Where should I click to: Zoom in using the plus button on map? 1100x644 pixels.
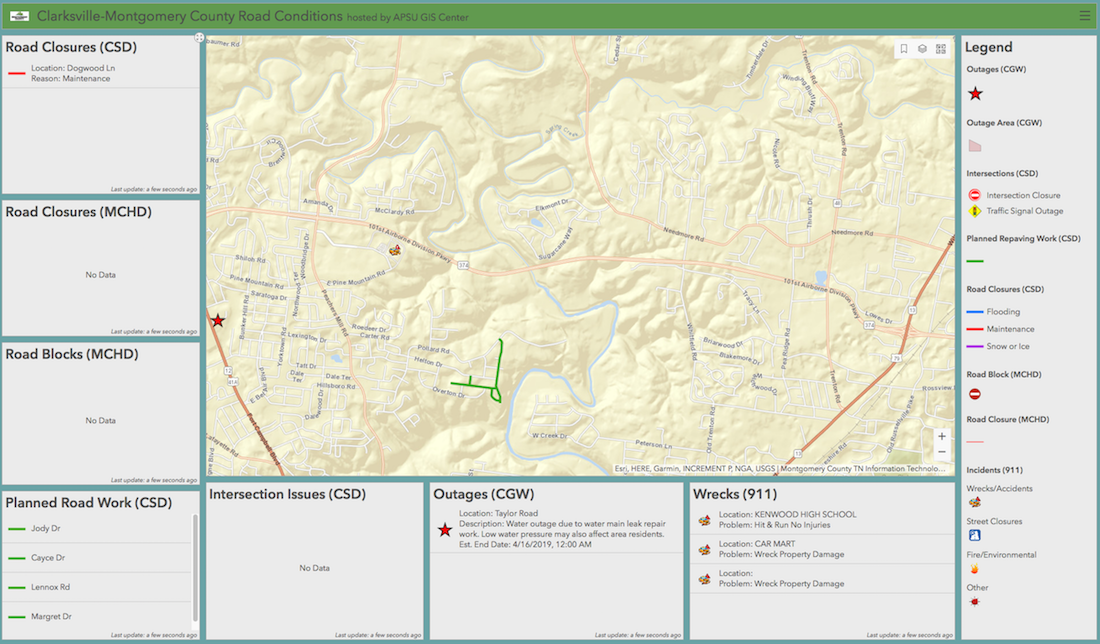point(941,436)
